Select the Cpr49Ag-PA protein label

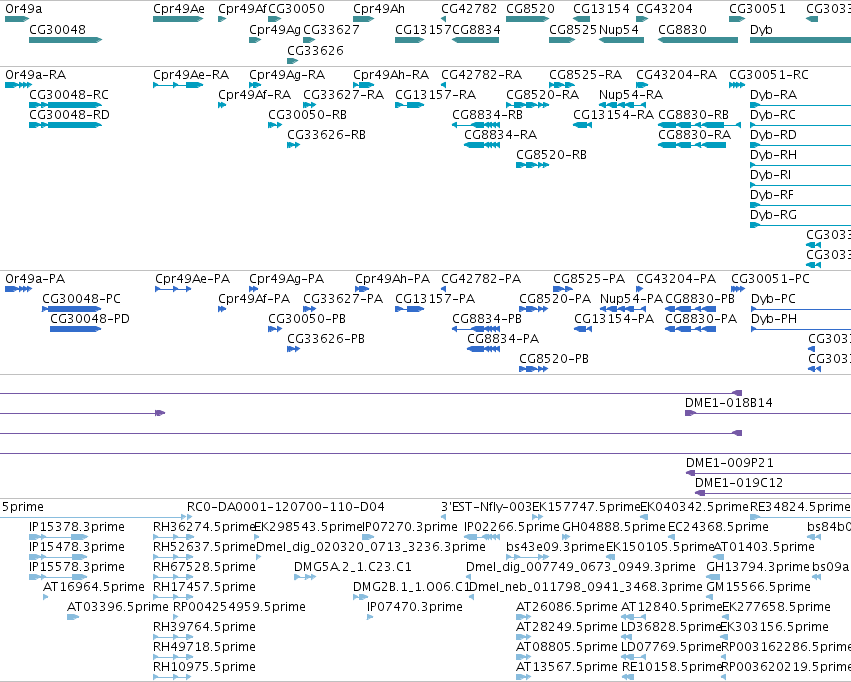pos(287,279)
